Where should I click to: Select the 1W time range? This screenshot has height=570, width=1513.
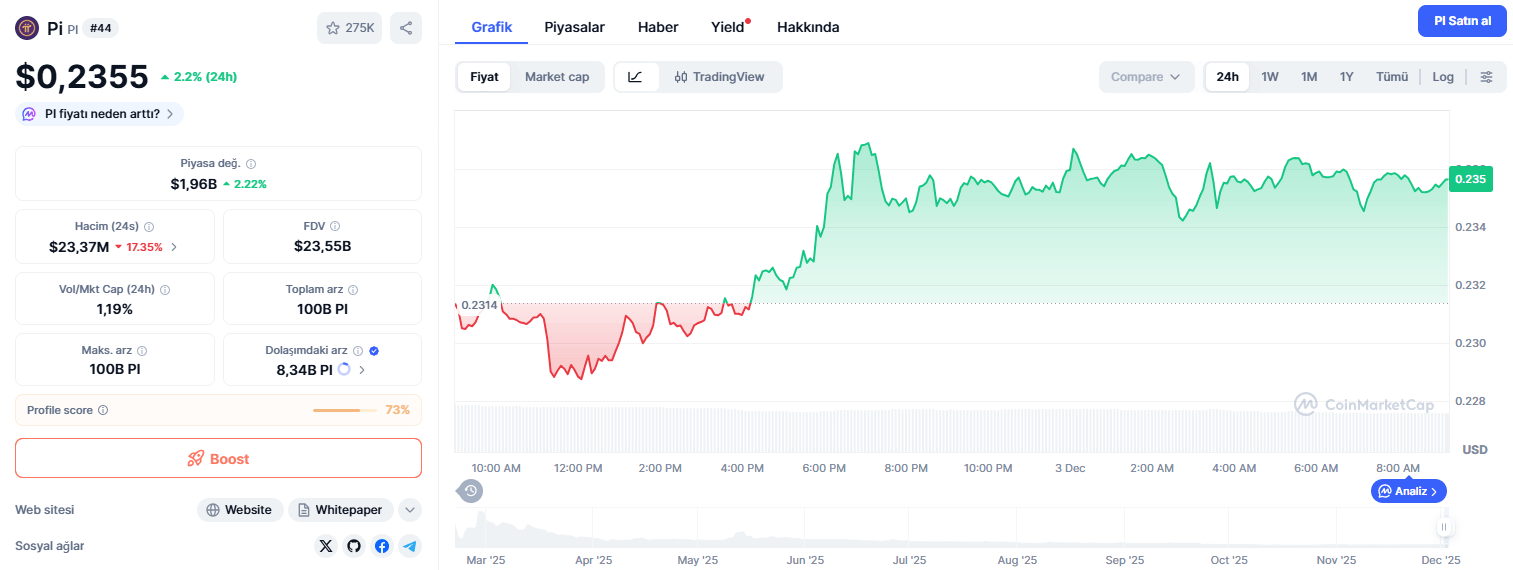click(1270, 77)
